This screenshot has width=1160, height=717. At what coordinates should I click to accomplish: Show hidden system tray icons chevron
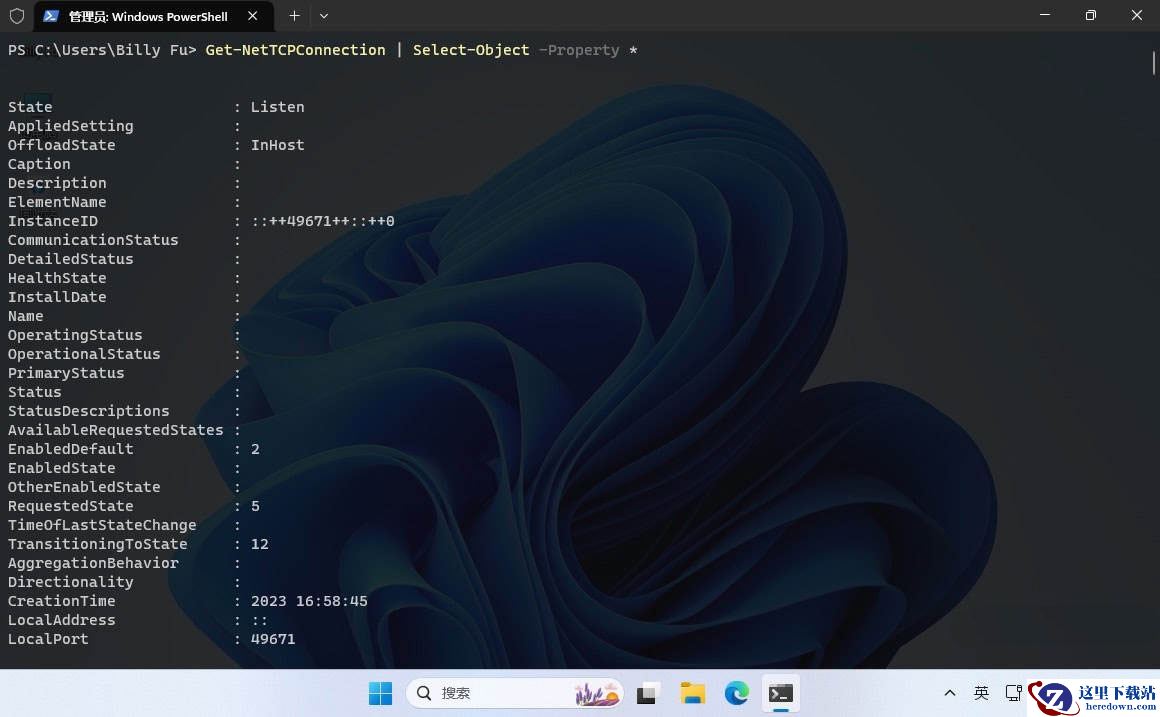(950, 693)
